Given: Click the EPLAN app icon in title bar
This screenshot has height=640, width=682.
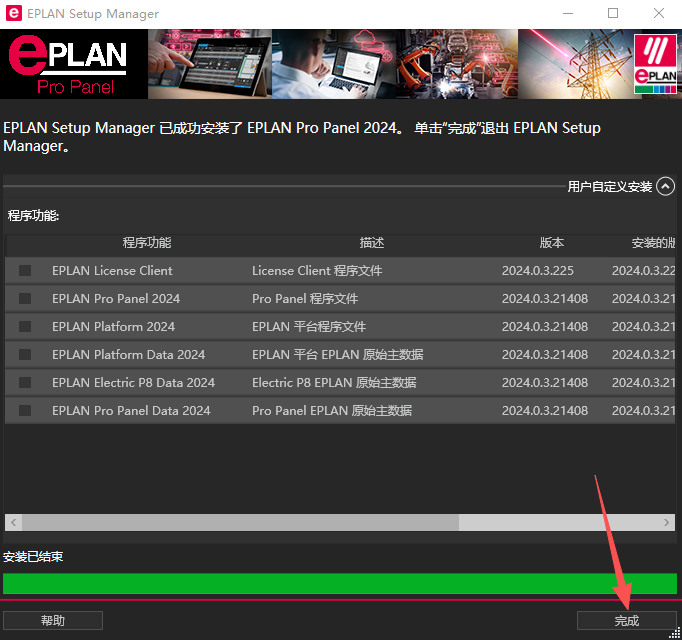Looking at the screenshot, I should coord(13,13).
